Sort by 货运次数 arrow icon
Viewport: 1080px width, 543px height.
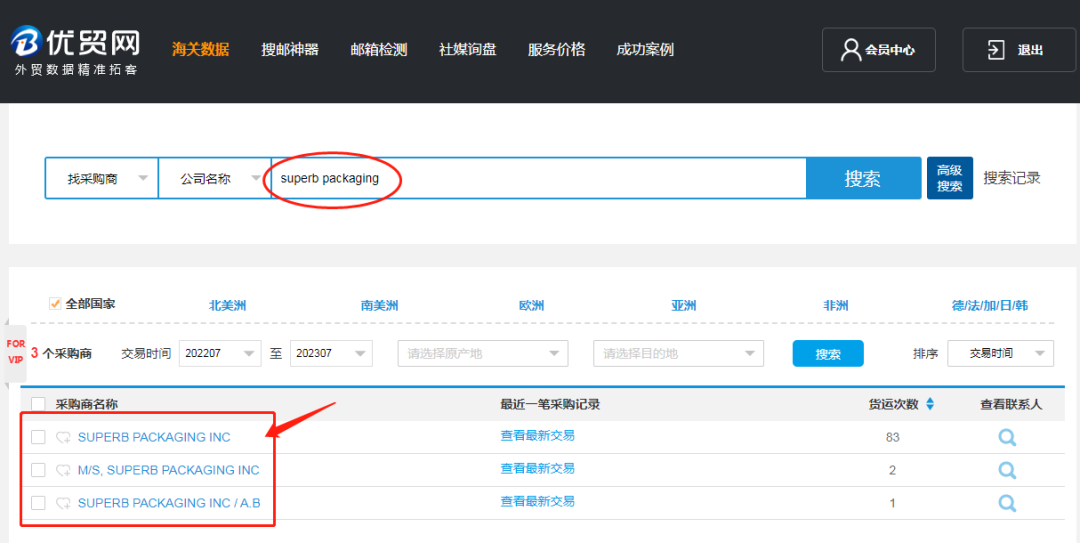(930, 404)
